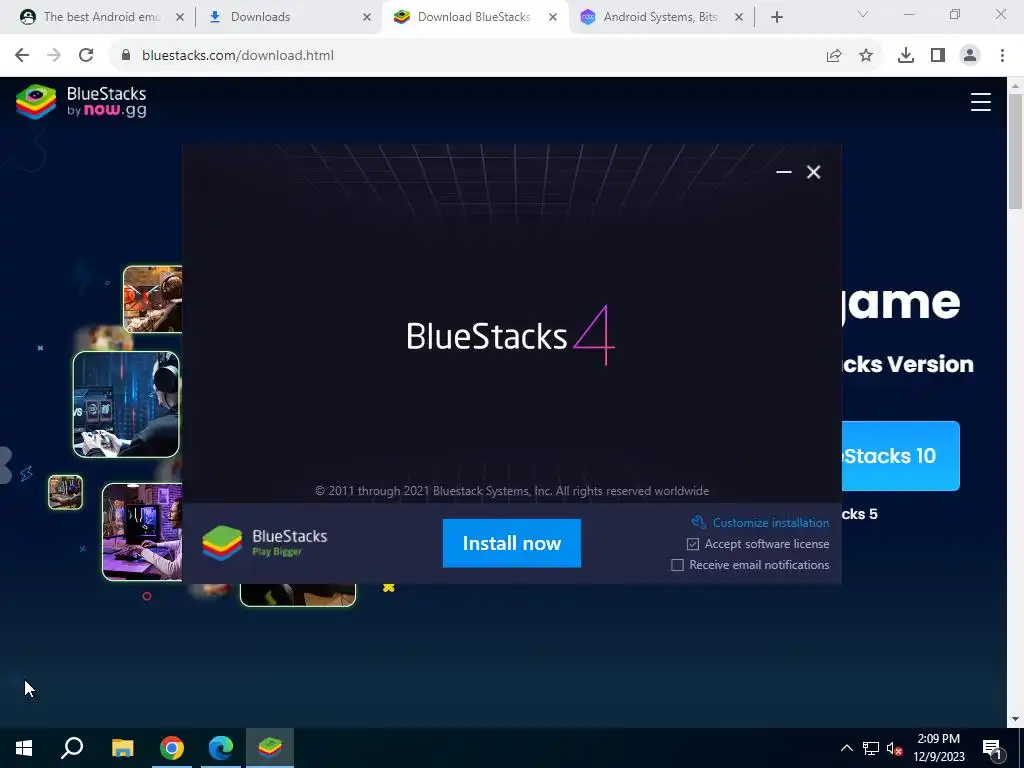Open the website hamburger menu
This screenshot has height=768, width=1024.
click(980, 102)
